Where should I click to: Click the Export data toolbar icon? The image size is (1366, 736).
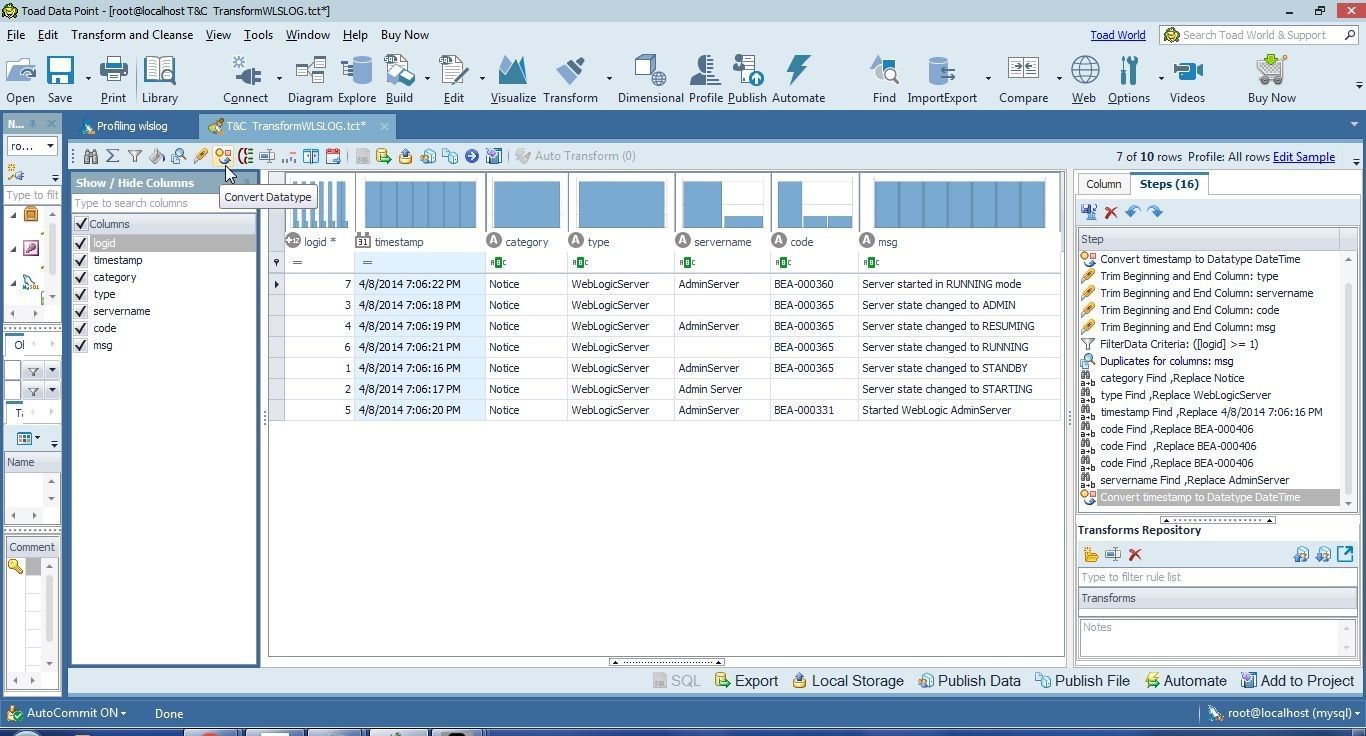coord(384,156)
